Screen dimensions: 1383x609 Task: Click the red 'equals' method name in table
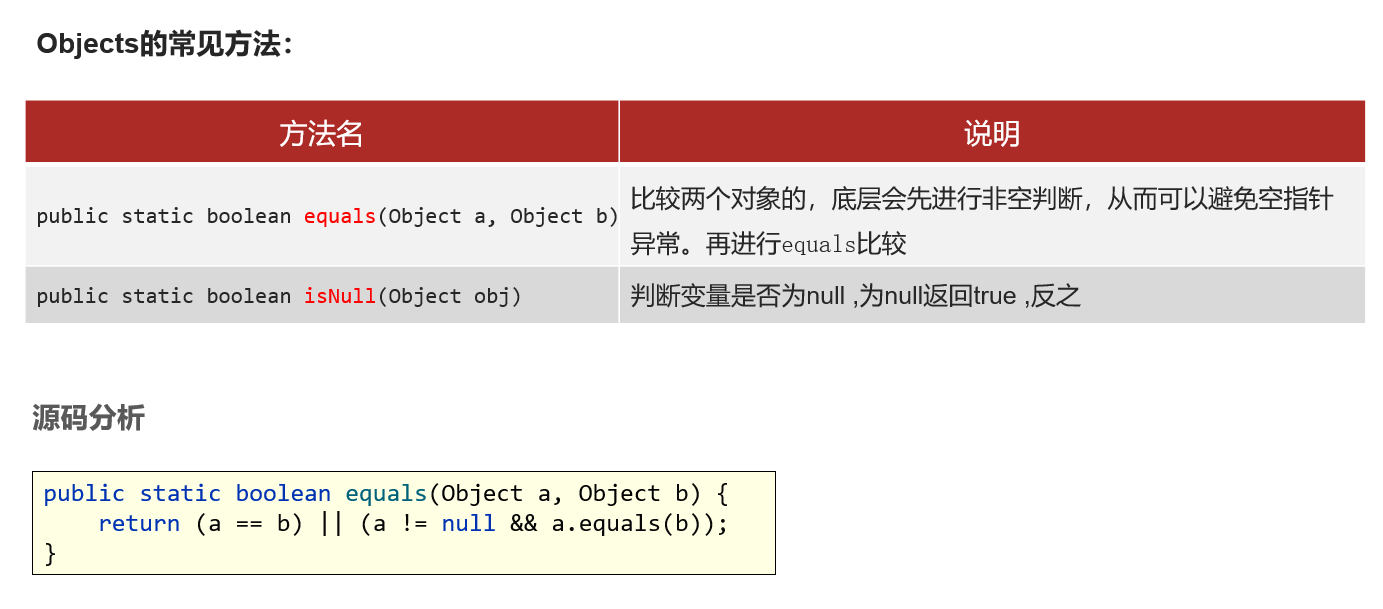[340, 216]
